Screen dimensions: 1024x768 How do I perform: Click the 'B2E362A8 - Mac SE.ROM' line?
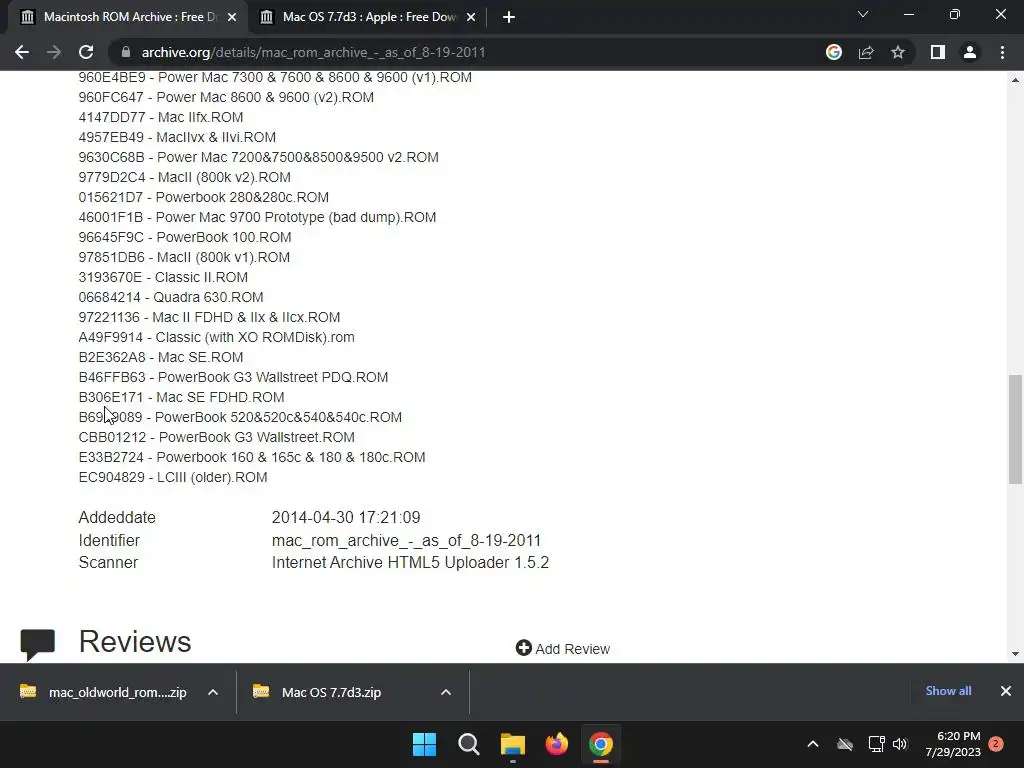pos(161,358)
